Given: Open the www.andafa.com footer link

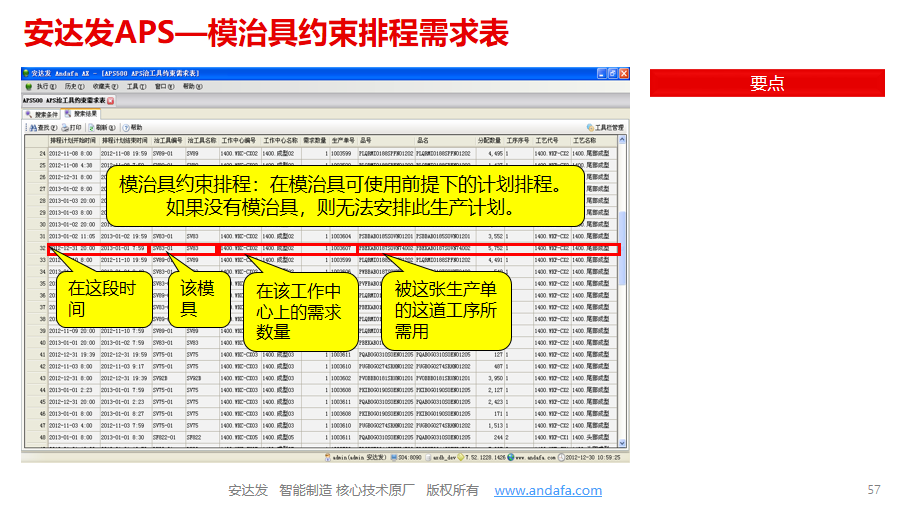Looking at the screenshot, I should [548, 490].
